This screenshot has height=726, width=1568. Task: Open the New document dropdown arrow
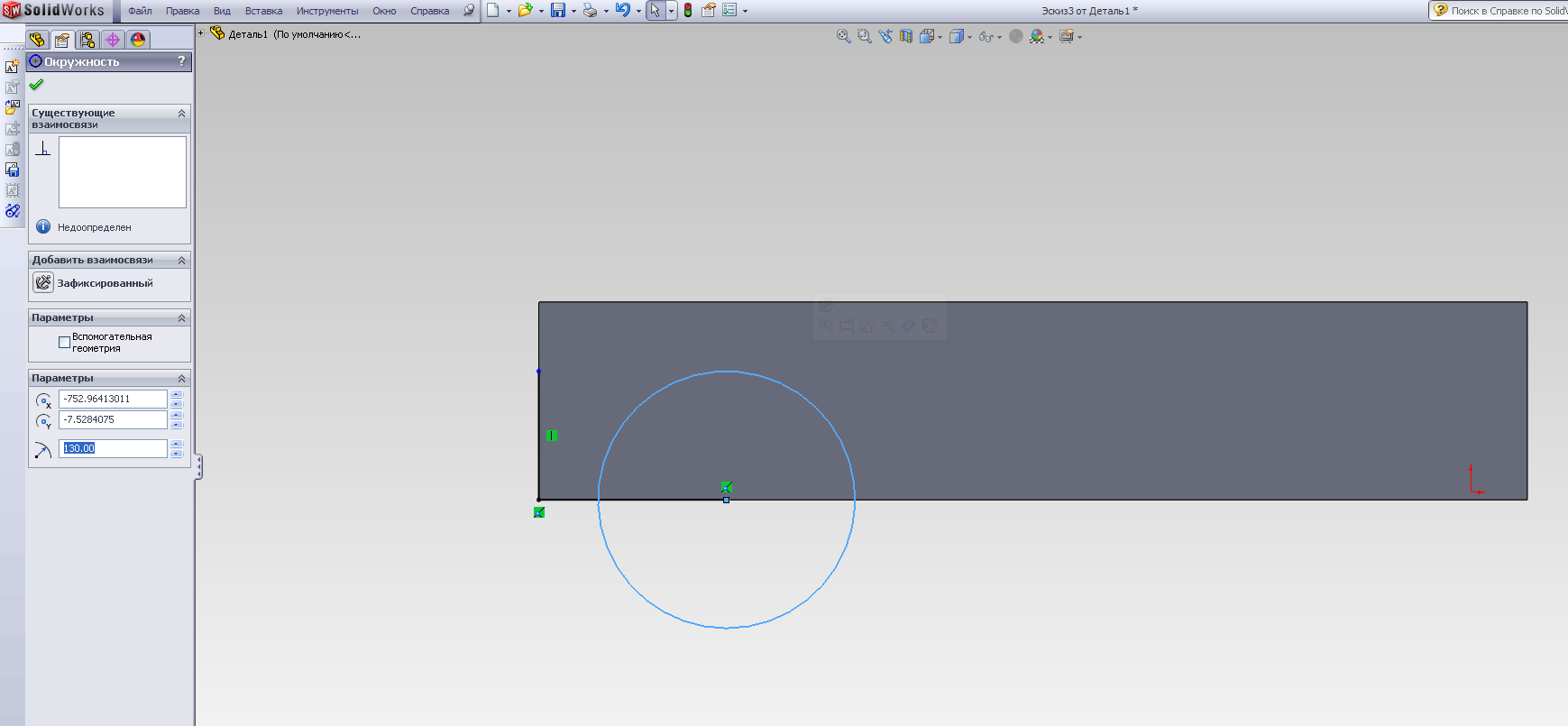[x=509, y=11]
